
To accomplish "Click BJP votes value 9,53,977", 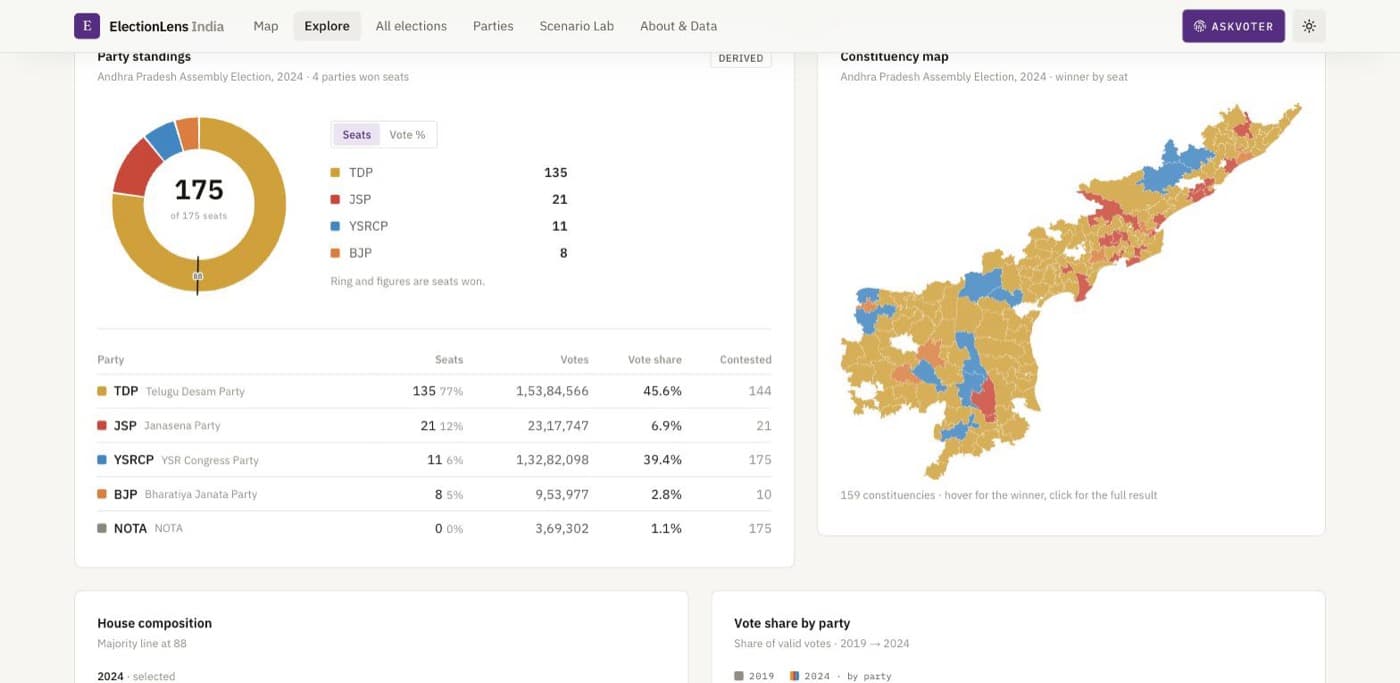I will click(x=562, y=494).
